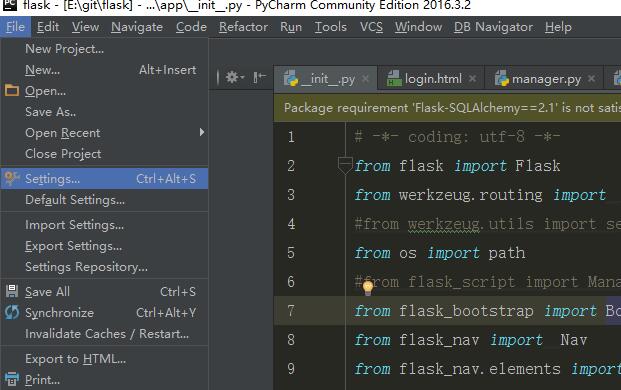
Task: Close the manager.py tab
Action: (591, 78)
